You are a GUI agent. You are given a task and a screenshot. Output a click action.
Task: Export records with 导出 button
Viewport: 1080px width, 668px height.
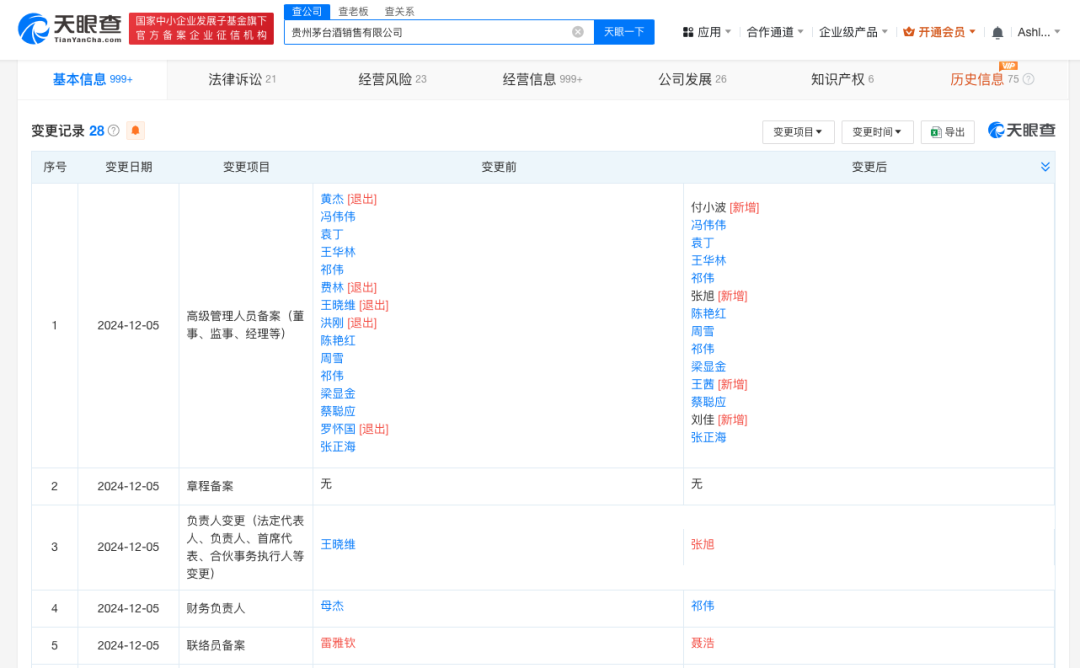click(x=947, y=132)
